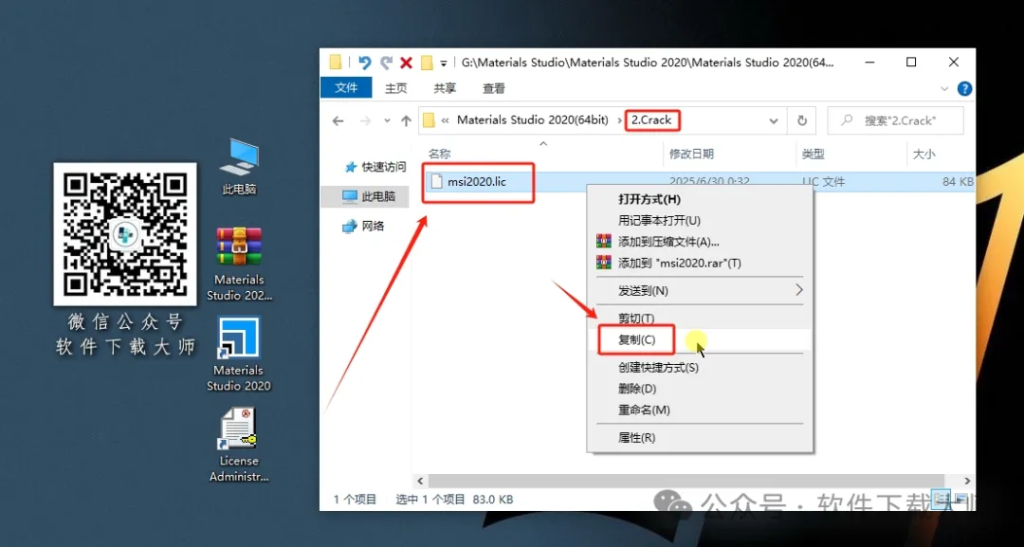
Task: Choose 属性(R) from context menu
Action: click(699, 437)
